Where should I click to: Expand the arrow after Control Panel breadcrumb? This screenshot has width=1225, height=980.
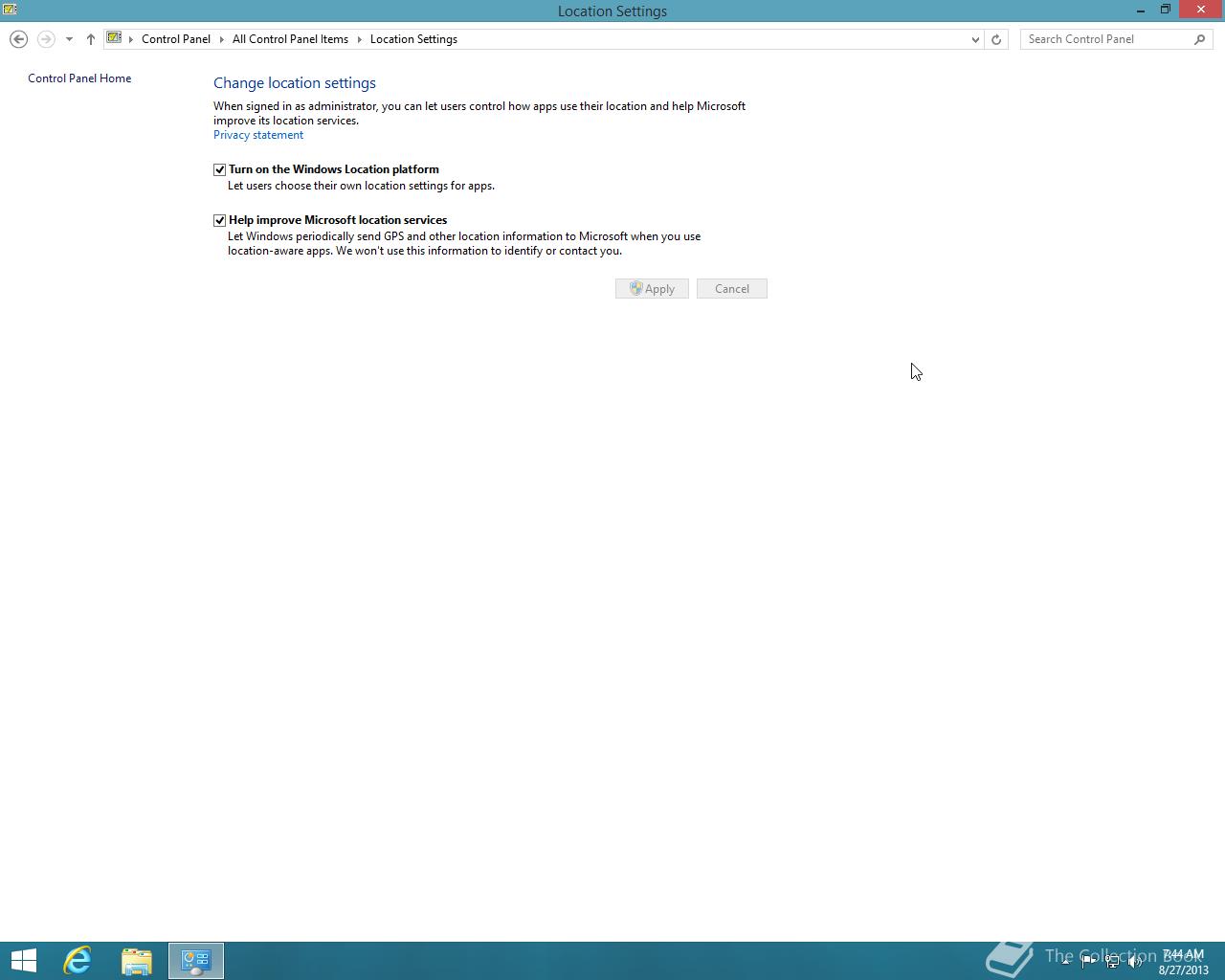click(x=221, y=39)
